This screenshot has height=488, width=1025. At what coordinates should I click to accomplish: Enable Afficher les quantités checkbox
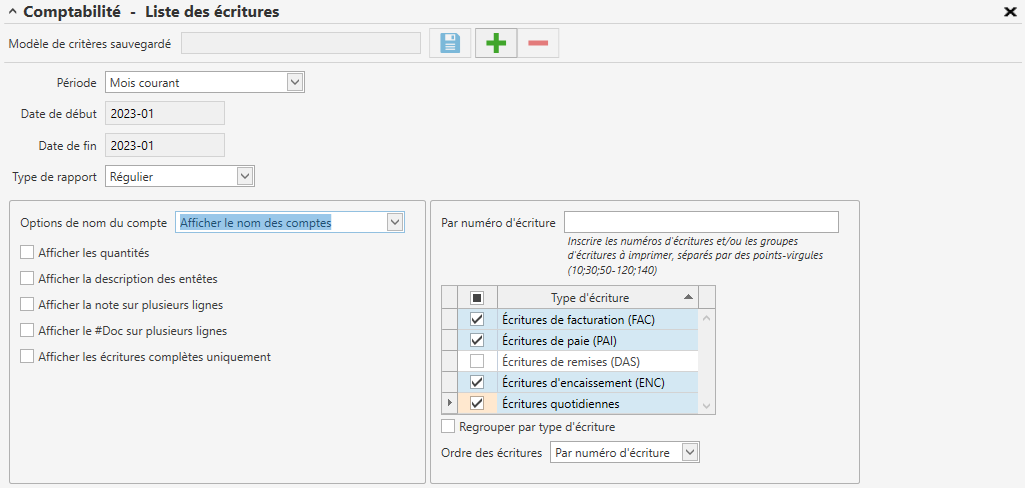pos(27,252)
